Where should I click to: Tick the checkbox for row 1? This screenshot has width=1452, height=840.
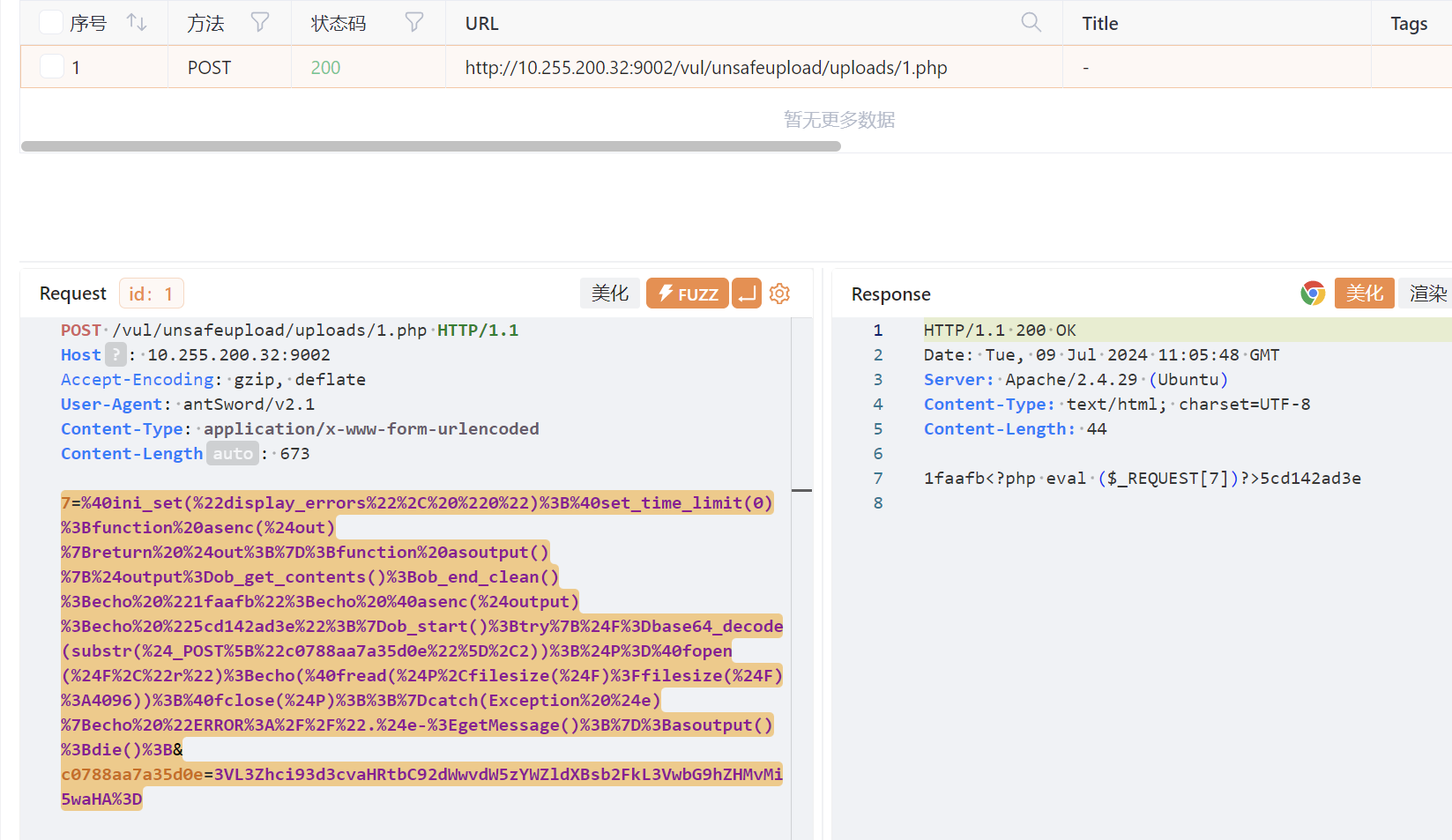tap(52, 66)
